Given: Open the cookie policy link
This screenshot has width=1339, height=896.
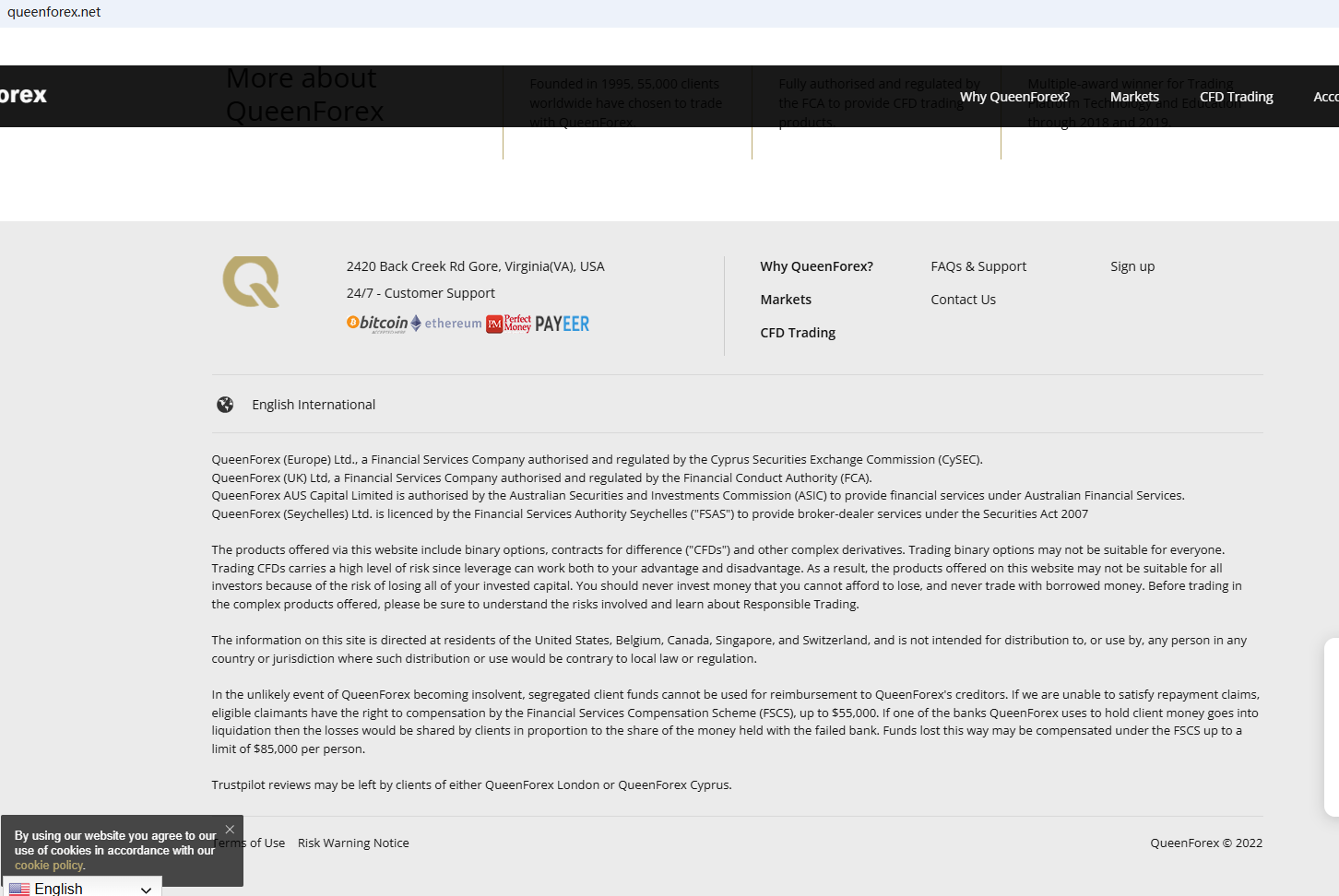Looking at the screenshot, I should coord(50,866).
